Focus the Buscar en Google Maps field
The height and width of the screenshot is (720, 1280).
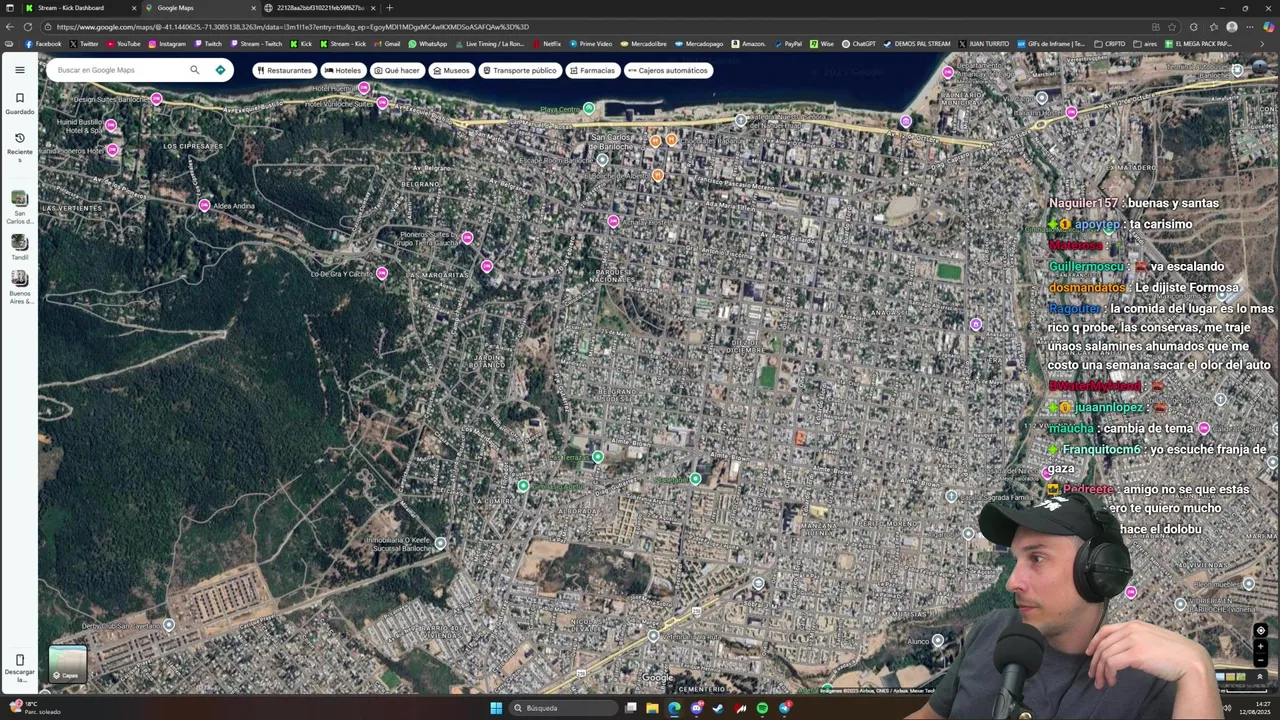click(x=118, y=70)
